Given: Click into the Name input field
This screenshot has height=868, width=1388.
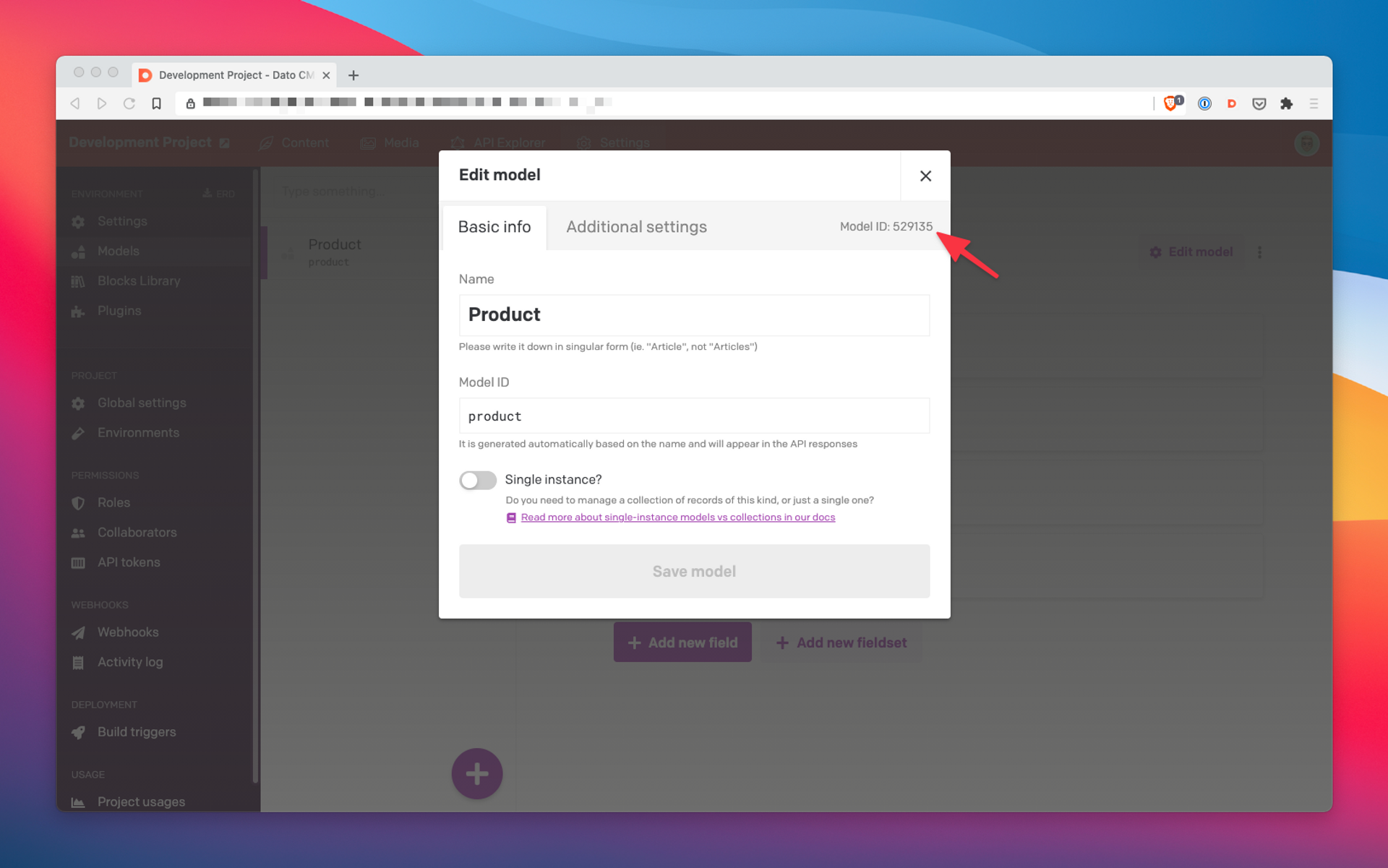Looking at the screenshot, I should click(693, 315).
